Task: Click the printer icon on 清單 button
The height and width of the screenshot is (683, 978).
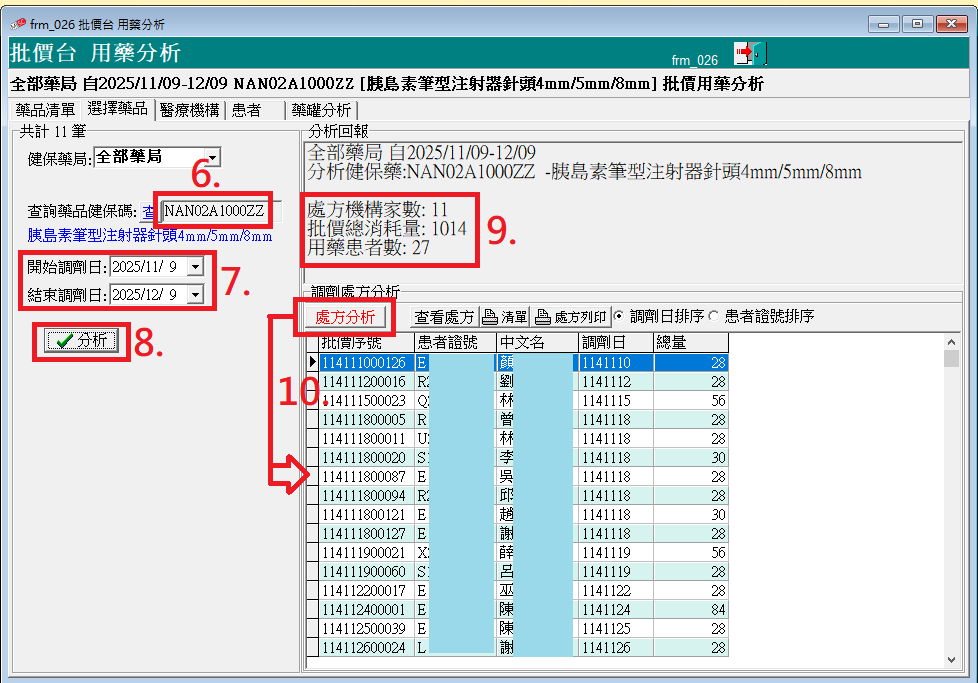Action: coord(490,317)
